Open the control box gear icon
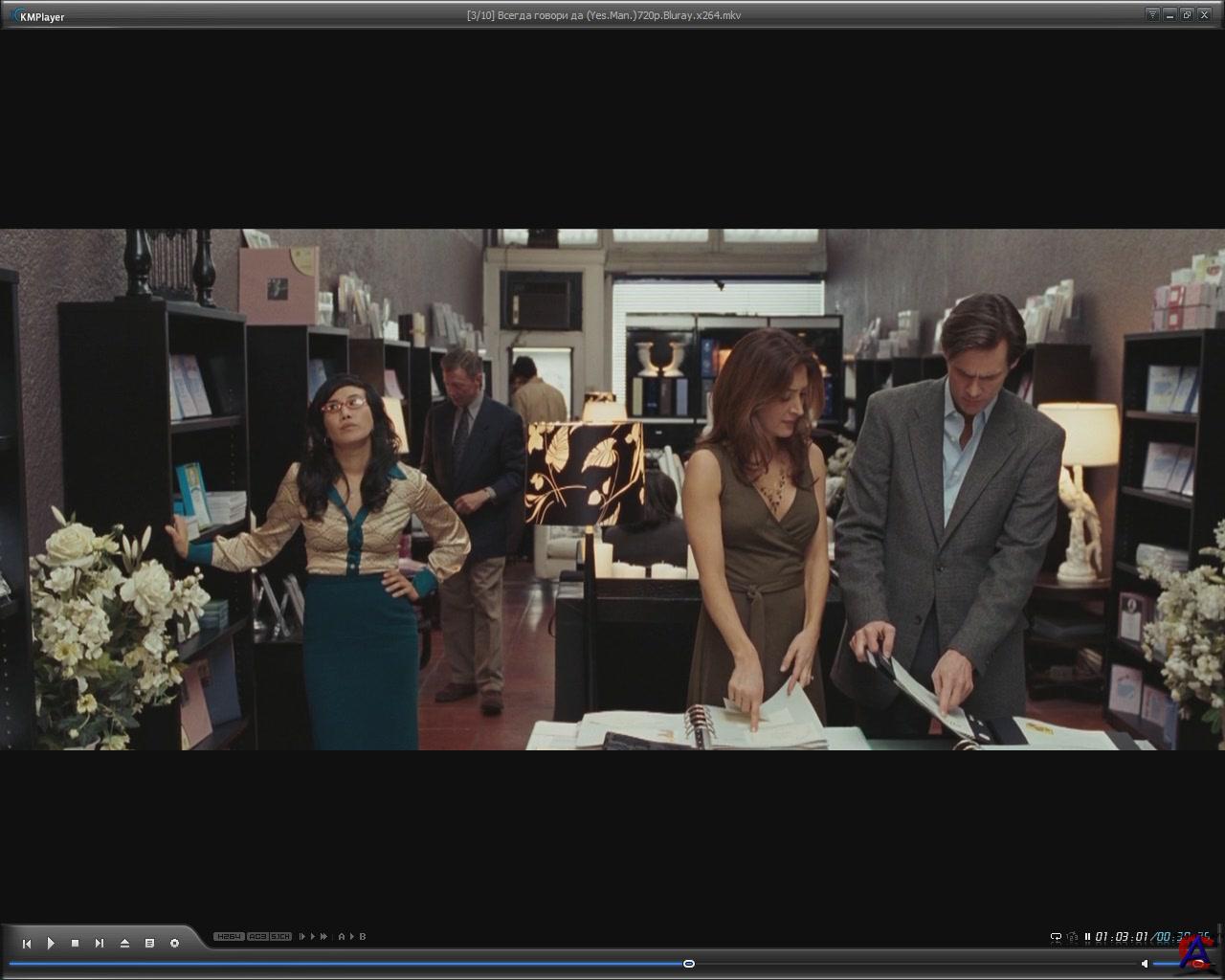The image size is (1225, 980). tap(174, 944)
